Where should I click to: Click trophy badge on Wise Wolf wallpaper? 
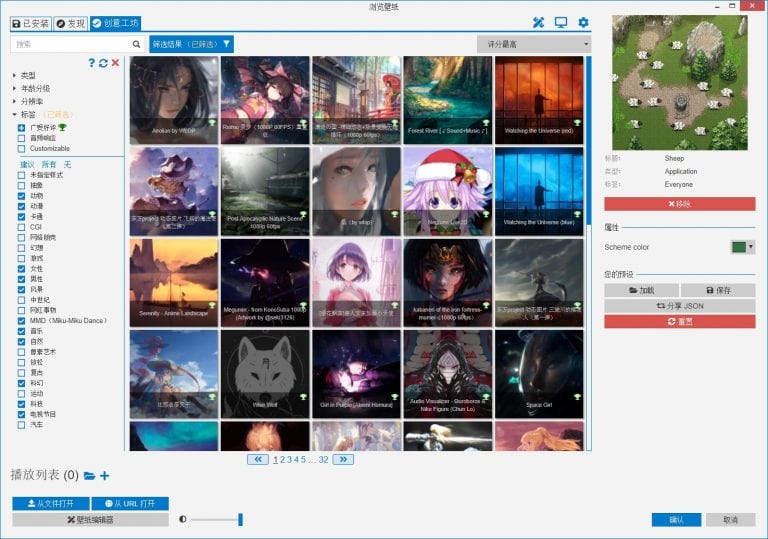pos(303,396)
